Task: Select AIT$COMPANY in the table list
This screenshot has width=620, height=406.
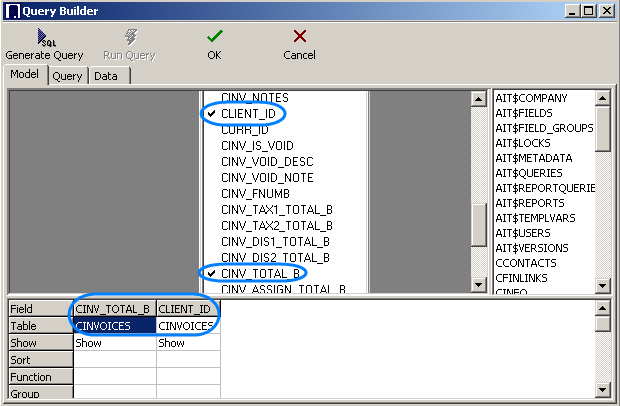Action: [531, 98]
